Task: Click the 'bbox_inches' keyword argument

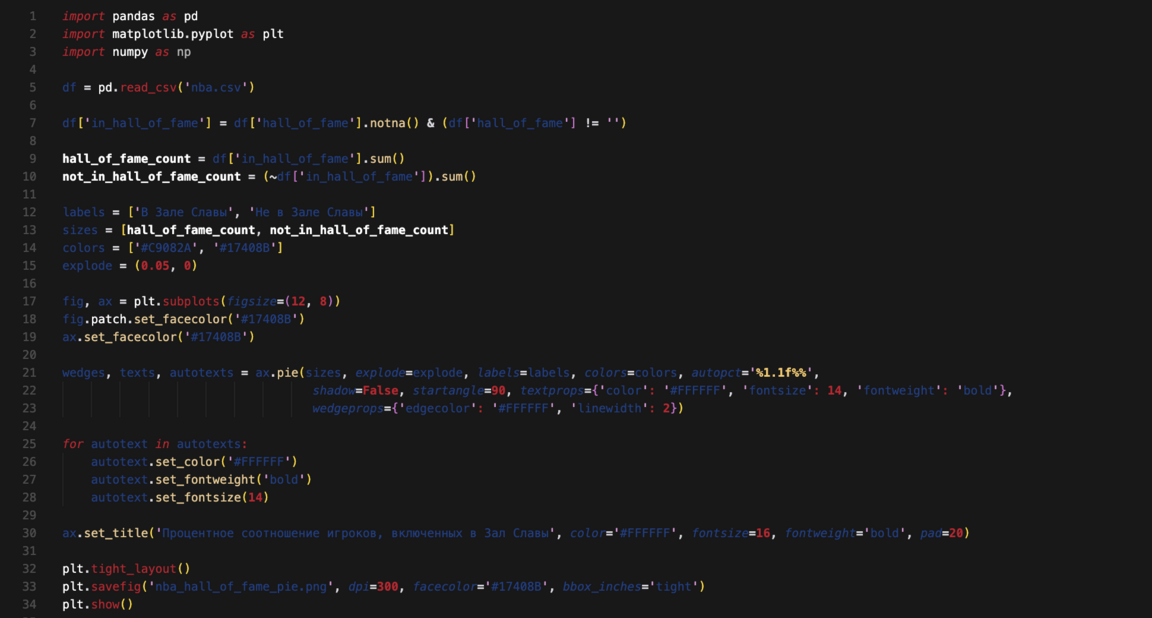Action: [602, 586]
